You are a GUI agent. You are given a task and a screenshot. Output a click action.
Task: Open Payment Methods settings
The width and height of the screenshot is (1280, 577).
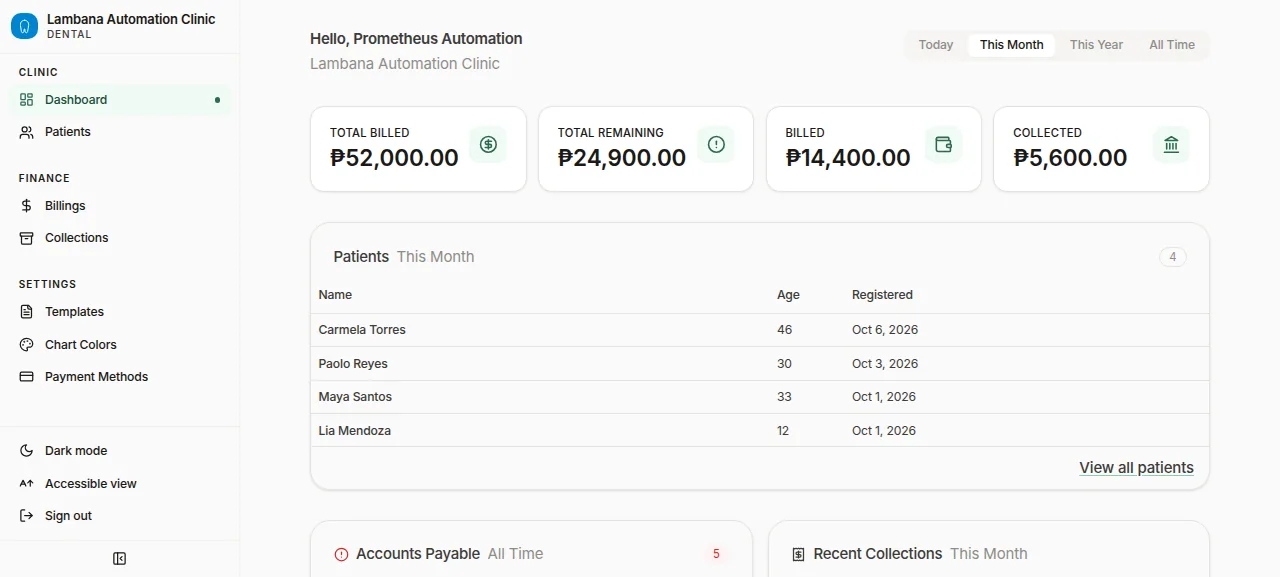(120, 377)
